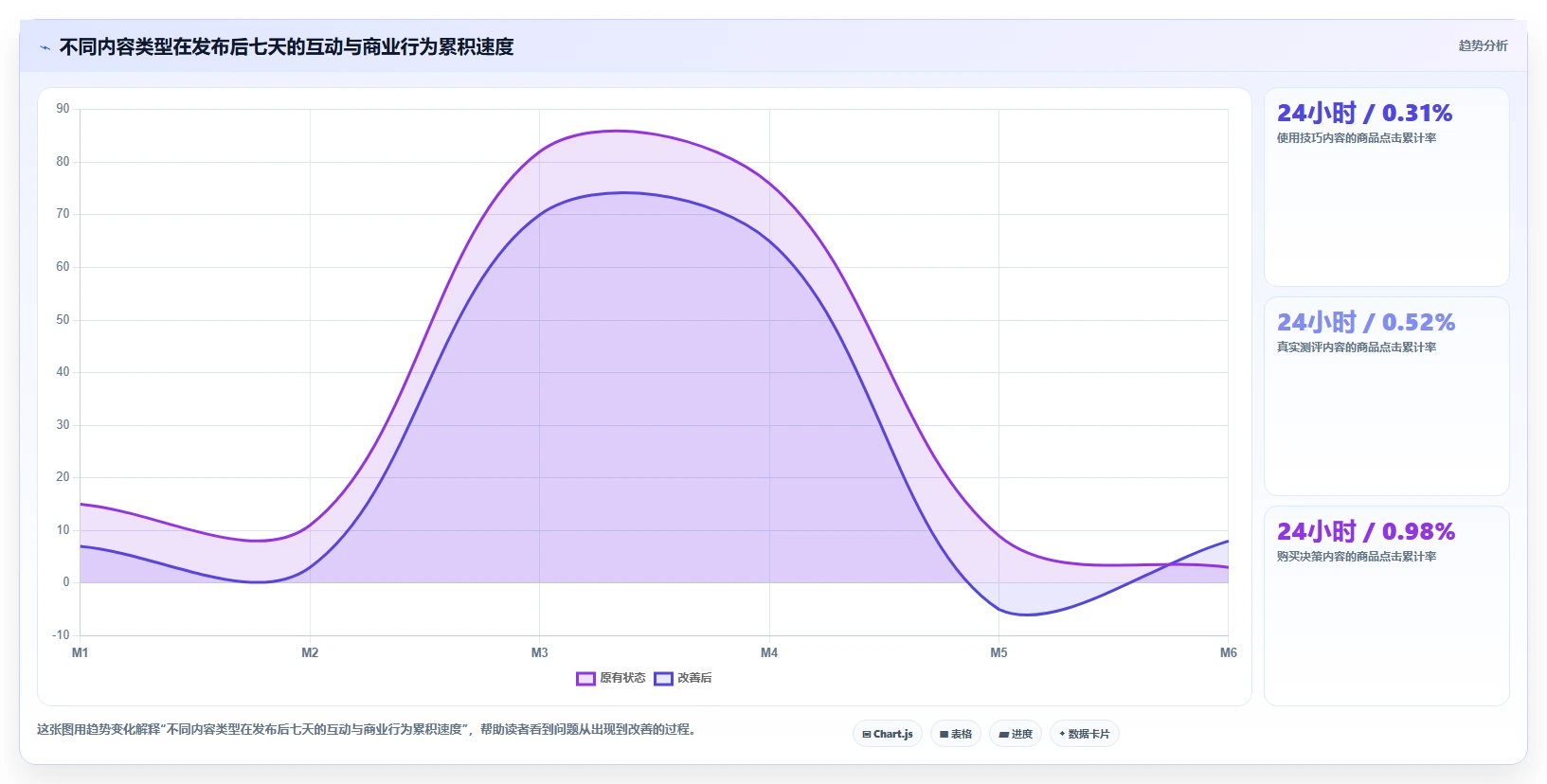Open the 24小时 / 0.98% data card

1387,606
